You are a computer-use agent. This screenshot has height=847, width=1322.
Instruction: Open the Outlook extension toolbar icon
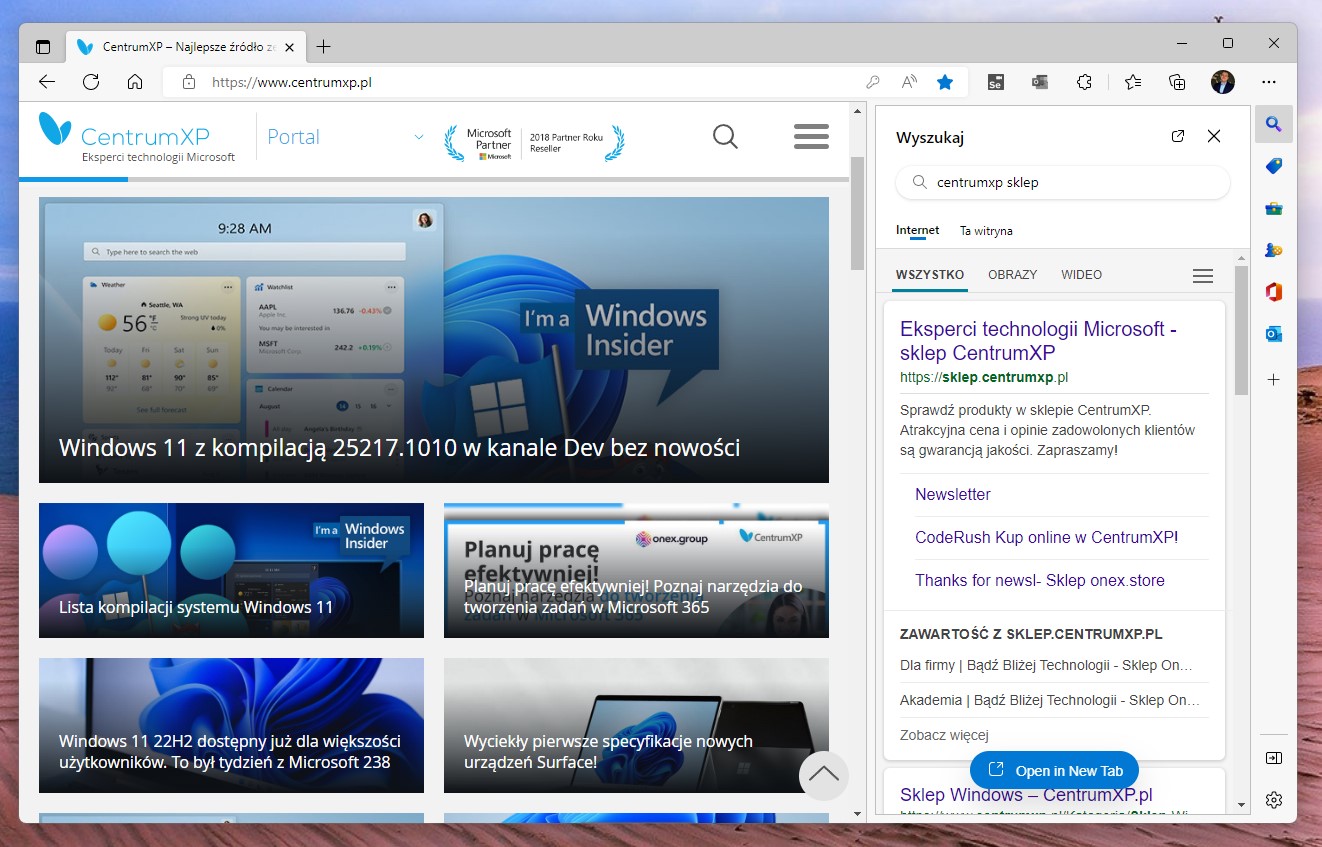click(1040, 83)
